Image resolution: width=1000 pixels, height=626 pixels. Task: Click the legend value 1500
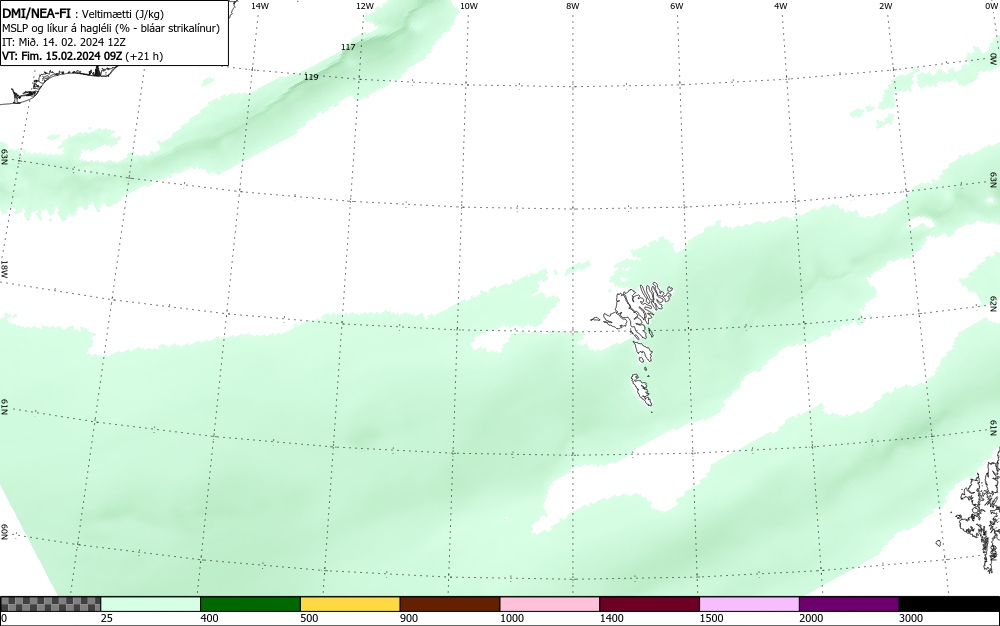pyautogui.click(x=711, y=618)
